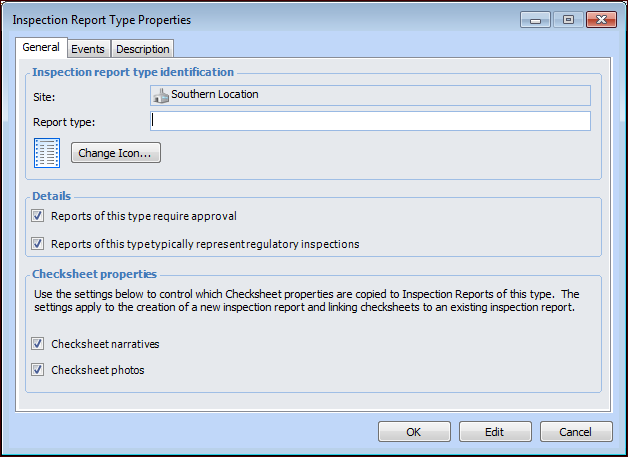Screen dimensions: 628x457
Task: Toggle the Checksheet photos checkbox
Action: [38, 370]
